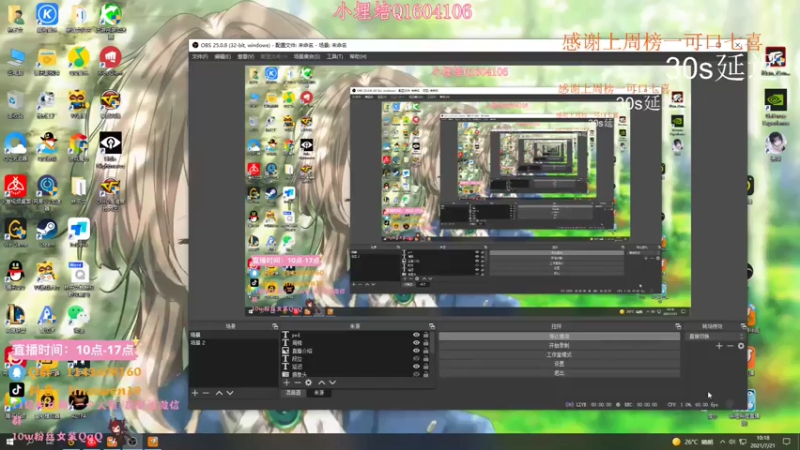Switch to the 混音器 tab
This screenshot has width=800, height=450.
[293, 393]
